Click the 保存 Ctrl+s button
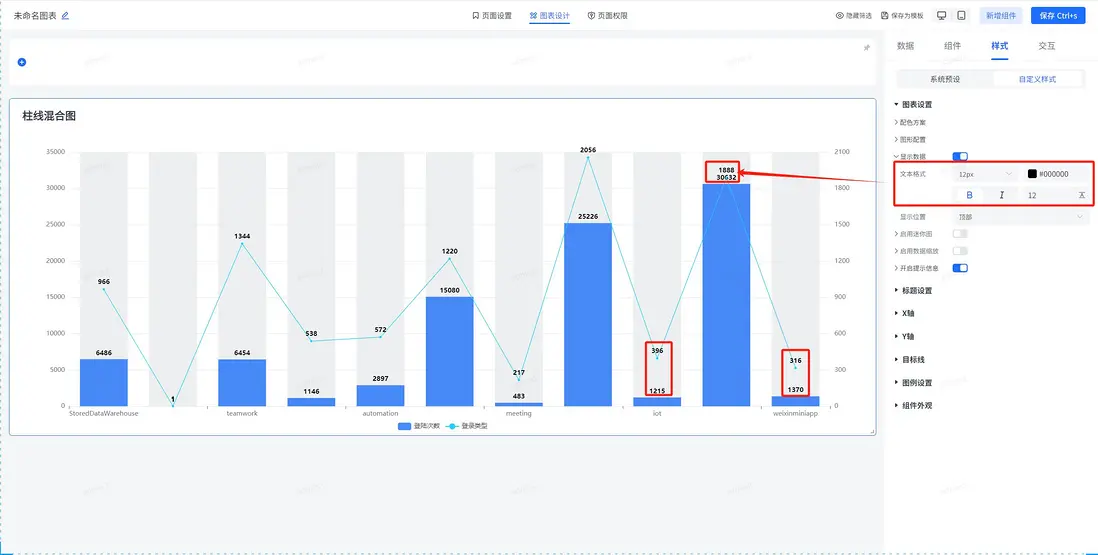 coord(1058,15)
